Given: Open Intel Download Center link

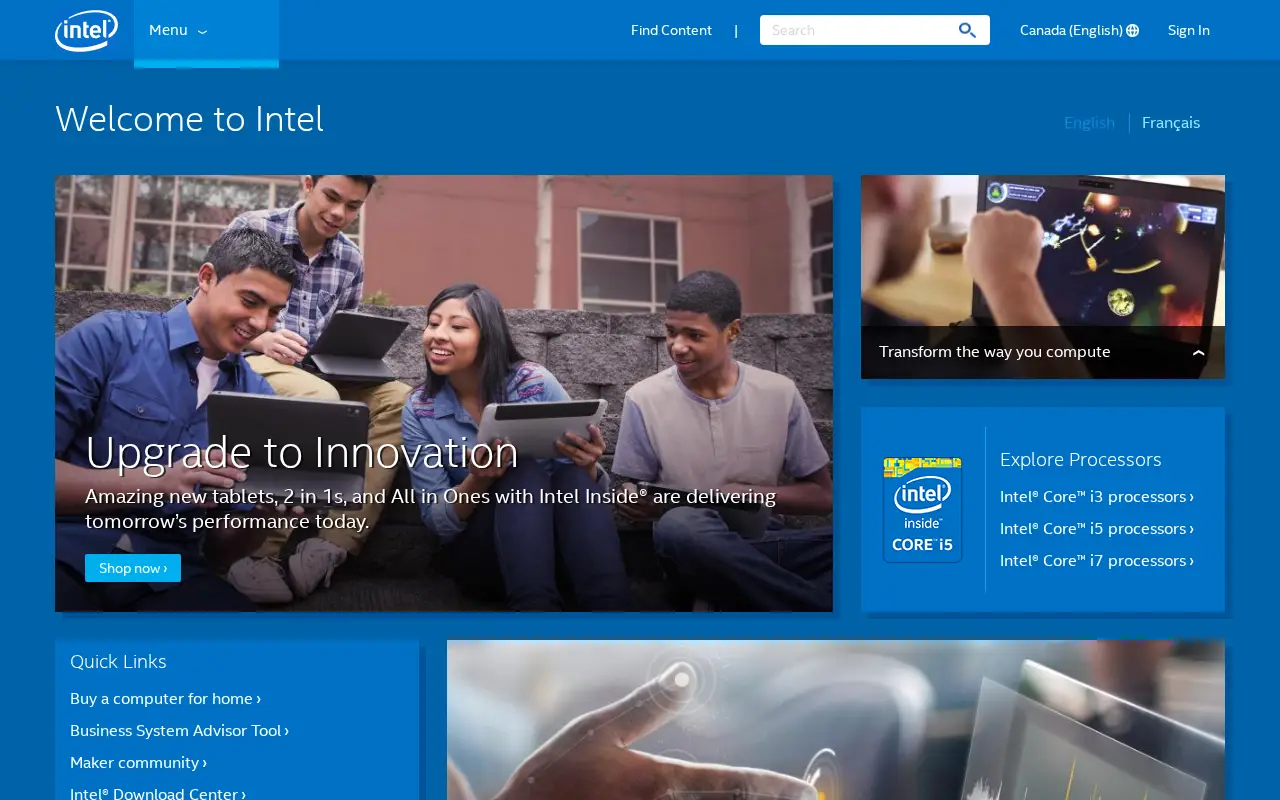Looking at the screenshot, I should [x=157, y=793].
